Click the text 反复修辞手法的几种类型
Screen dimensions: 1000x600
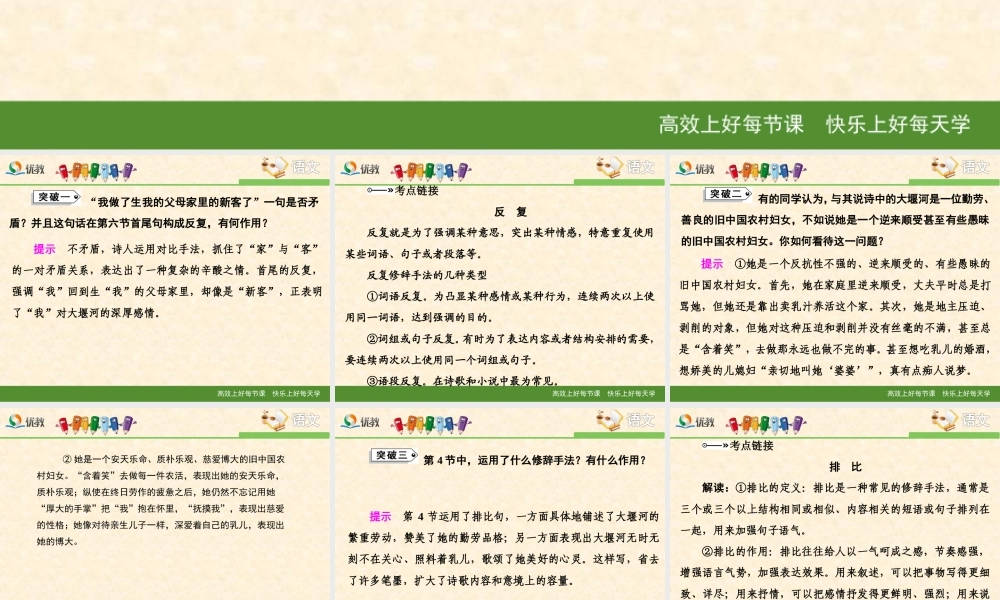(x=427, y=275)
